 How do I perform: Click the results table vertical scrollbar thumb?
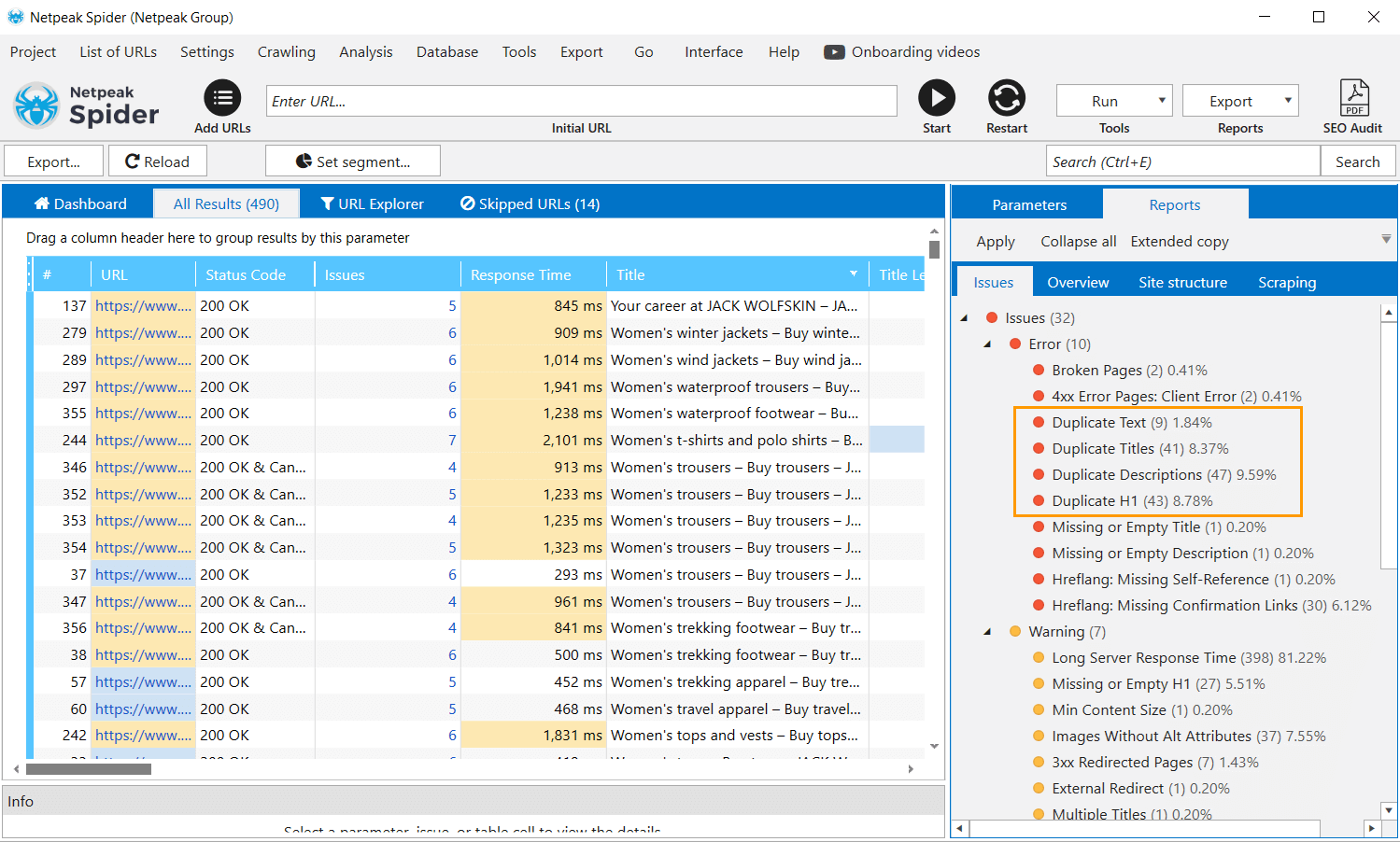[934, 249]
